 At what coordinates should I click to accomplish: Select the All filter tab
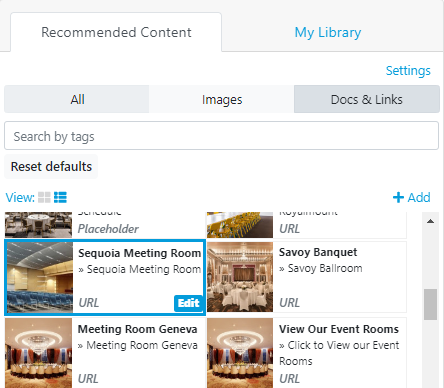77,99
